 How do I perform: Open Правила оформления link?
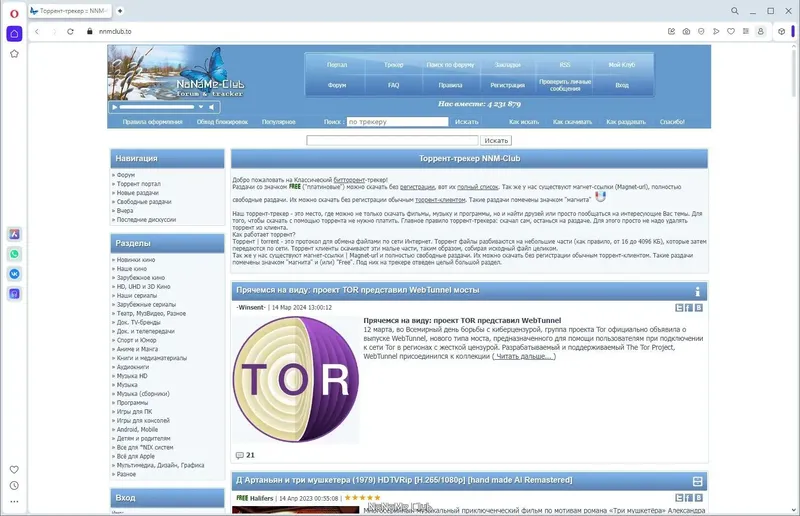[x=153, y=122]
